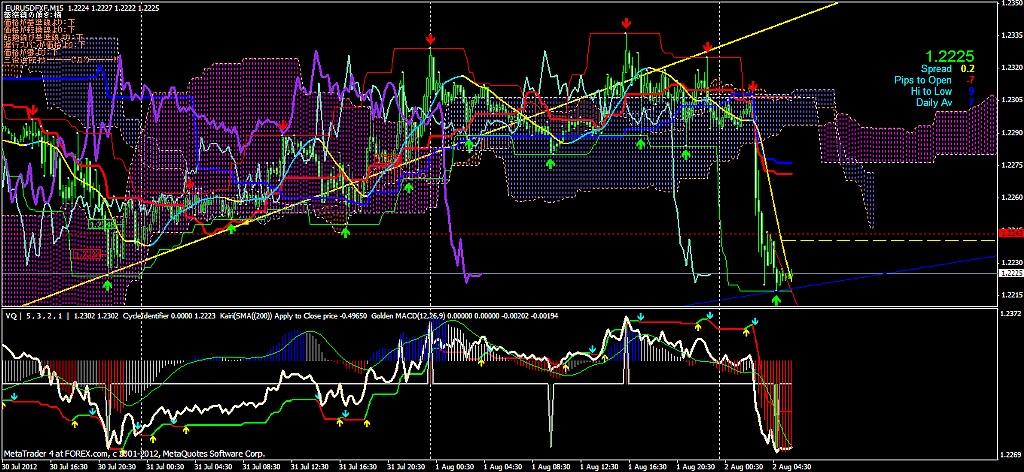This screenshot has width=1024, height=472.
Task: Click the 1.2335 price axis label
Action: 1010,36
